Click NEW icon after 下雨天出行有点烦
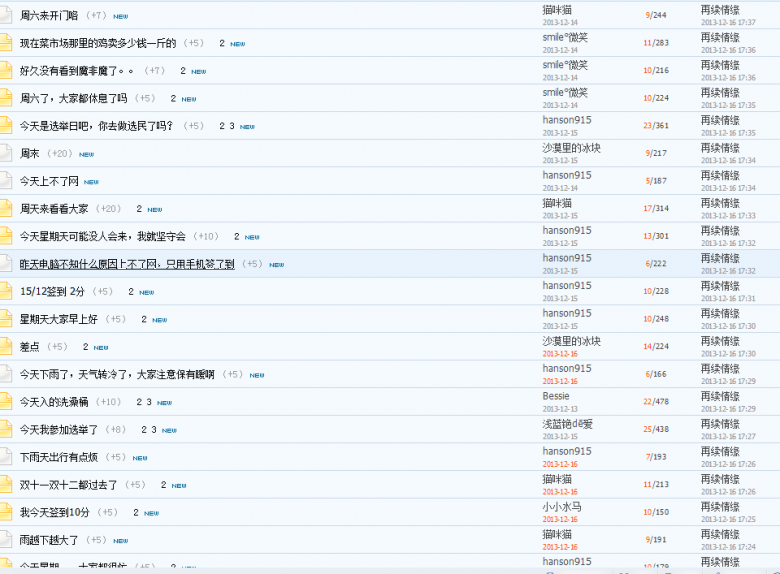This screenshot has height=574, width=780. click(140, 457)
